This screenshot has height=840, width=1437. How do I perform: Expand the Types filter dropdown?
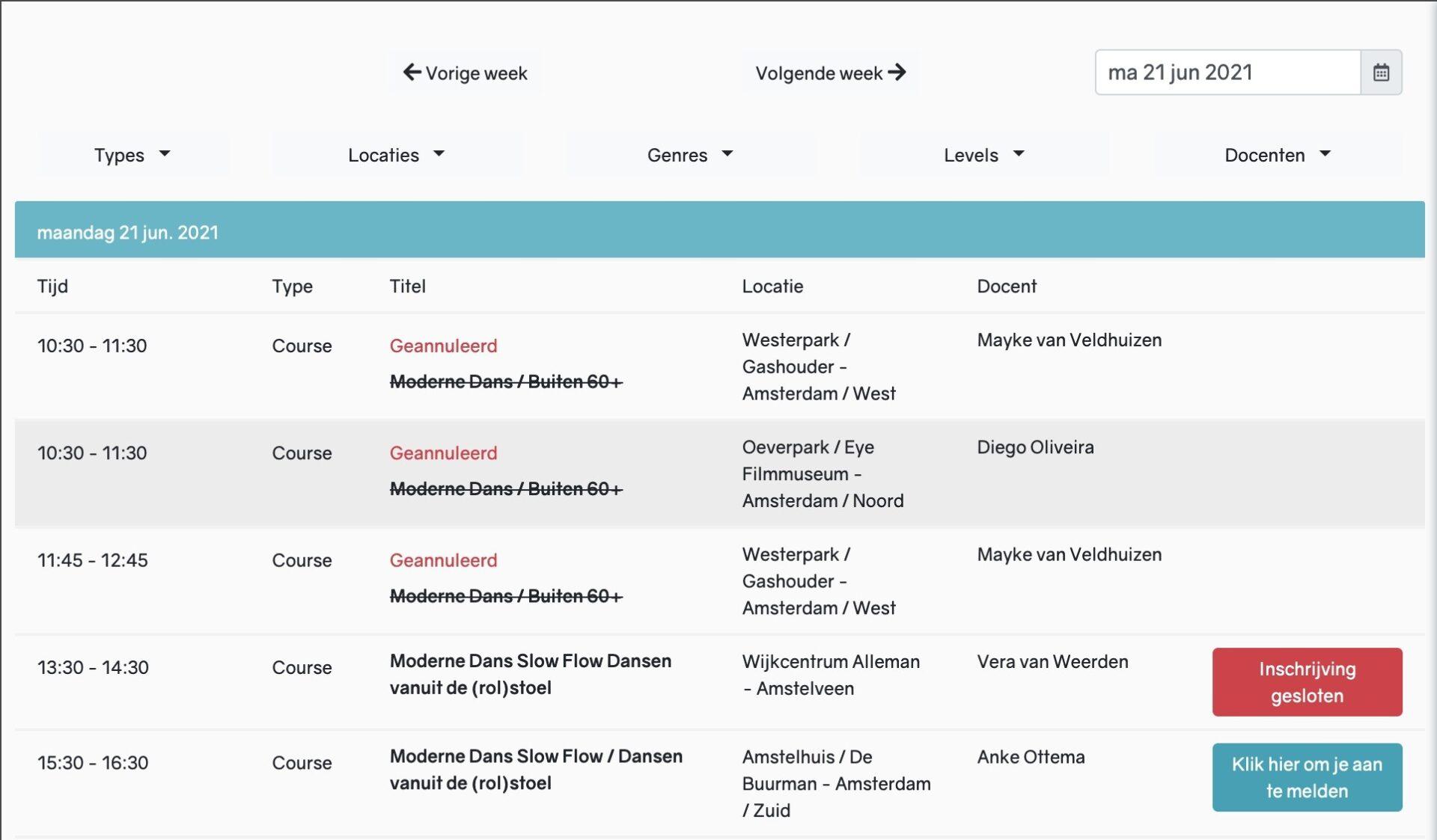tap(132, 155)
